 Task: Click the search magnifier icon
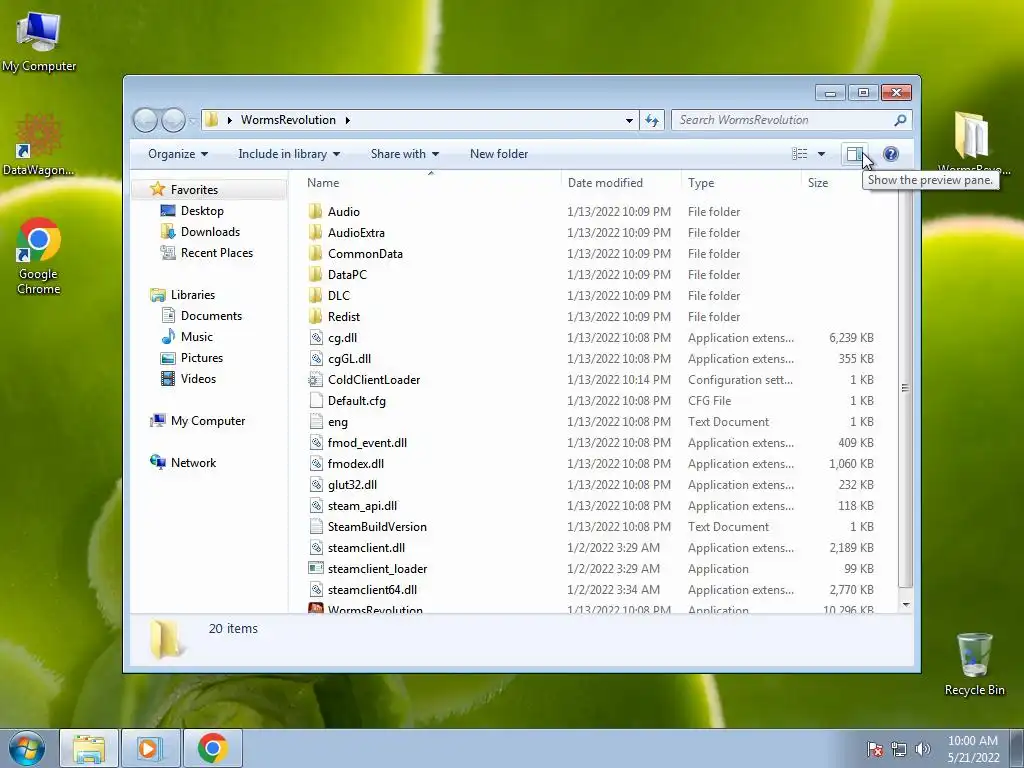[x=900, y=120]
